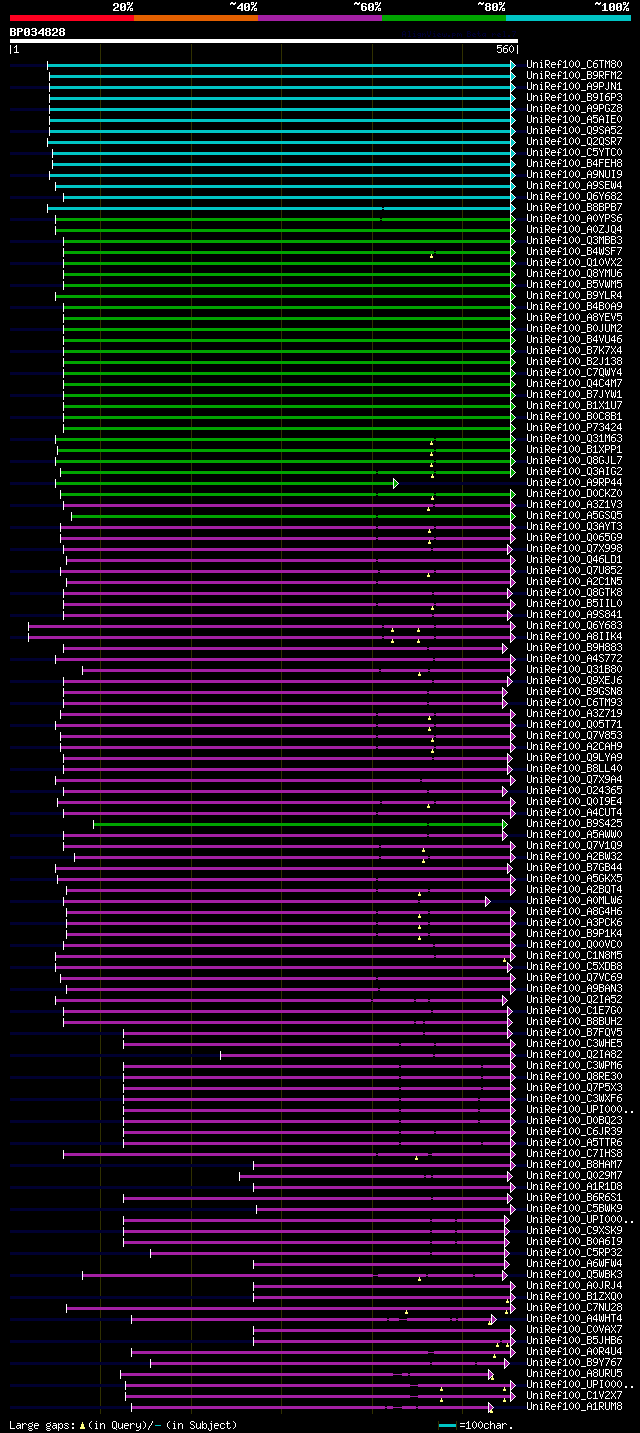
Task: Click hit label UniRef100_C1N8M5
Action: [x=574, y=955]
